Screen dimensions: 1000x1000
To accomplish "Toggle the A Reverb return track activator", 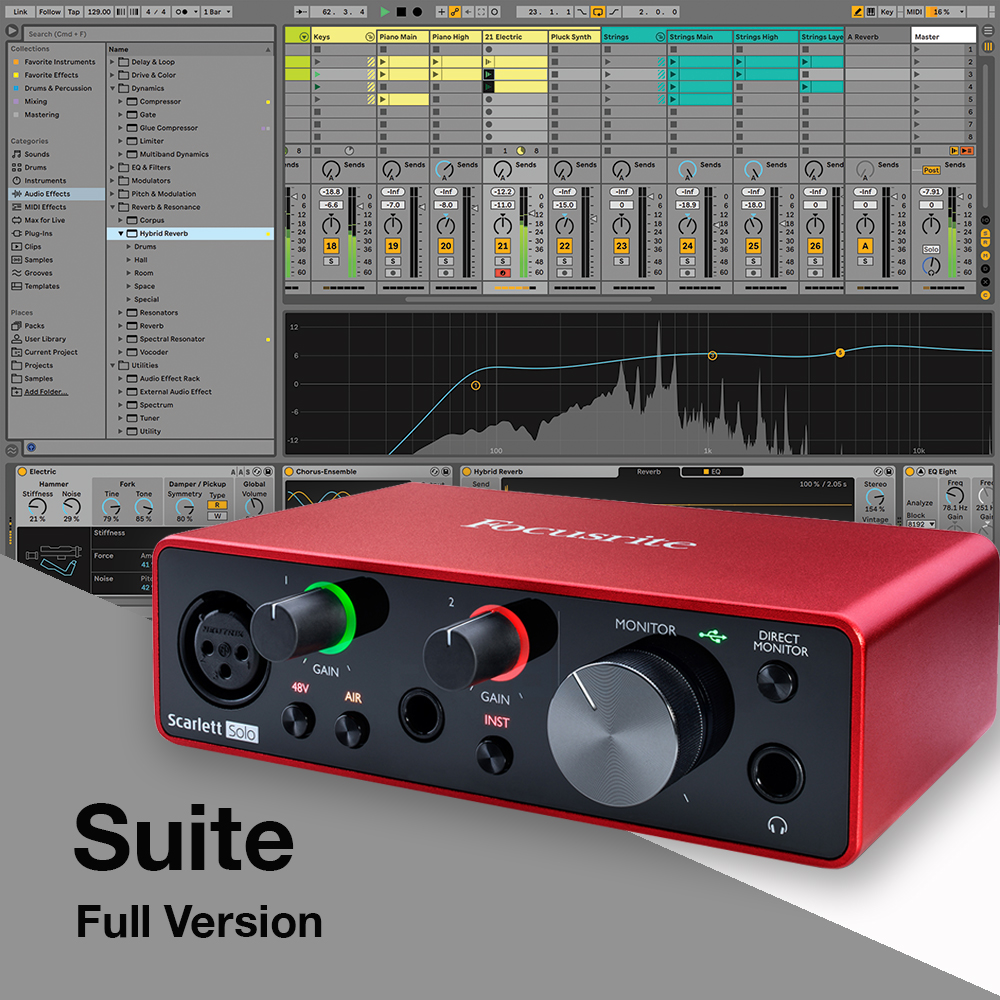I will [865, 246].
